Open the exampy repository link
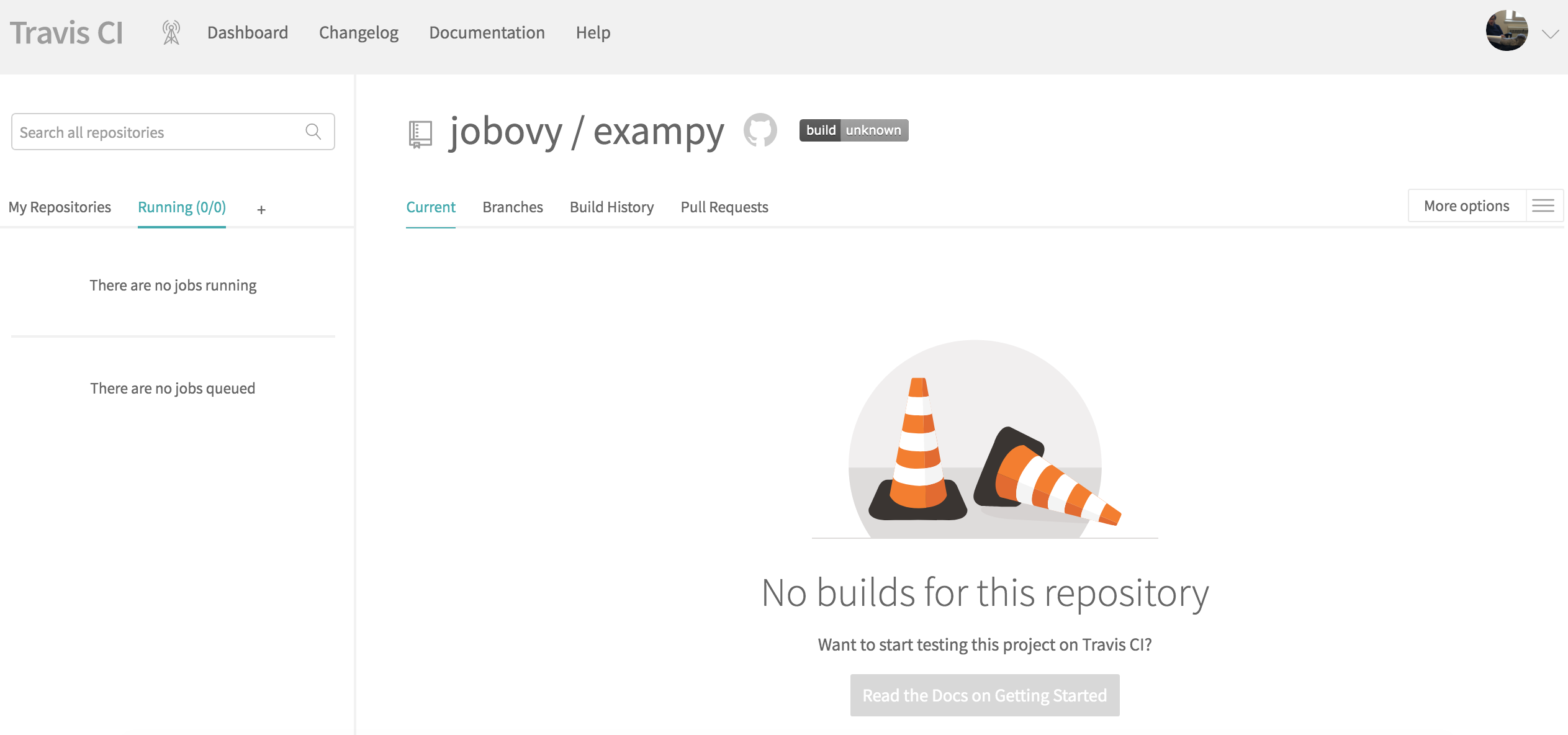The image size is (1568, 735). [x=659, y=131]
